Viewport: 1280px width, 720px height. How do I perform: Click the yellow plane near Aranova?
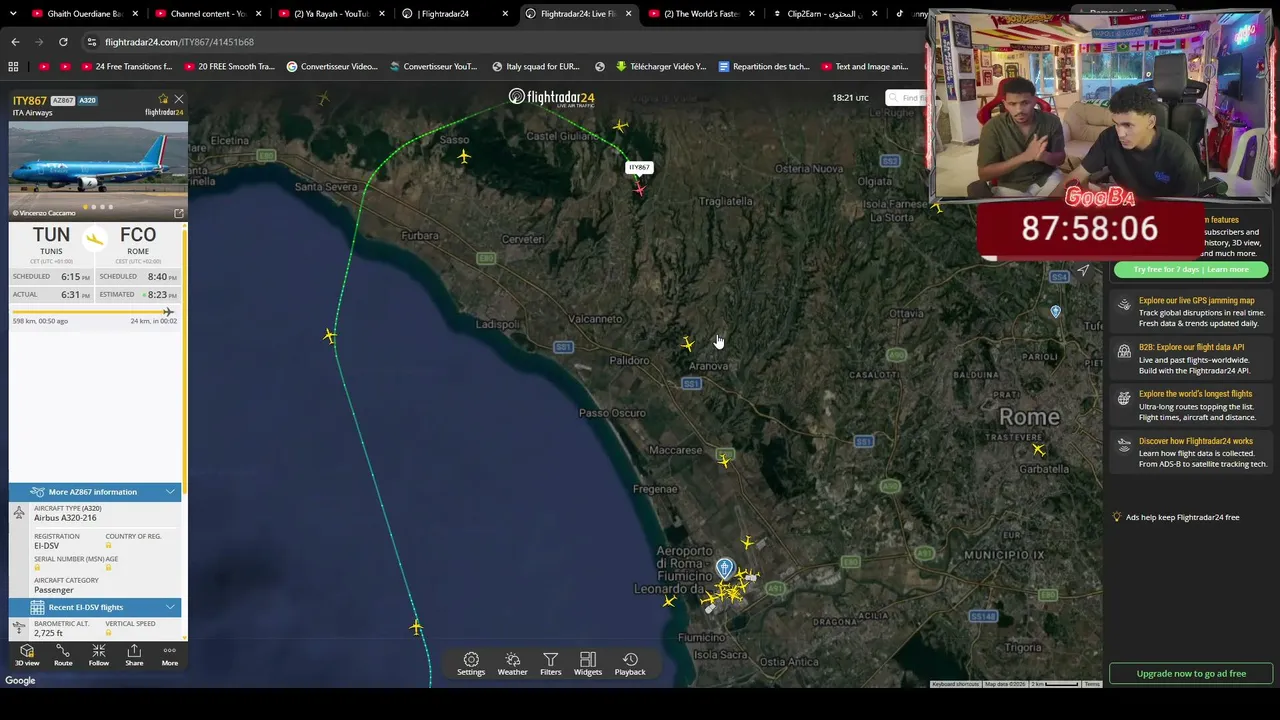[687, 344]
